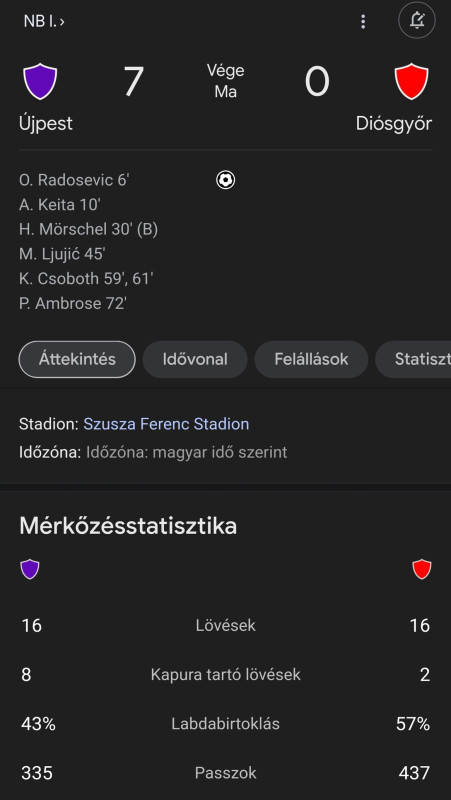
Task: Switch to the Idővonal tab
Action: point(195,359)
